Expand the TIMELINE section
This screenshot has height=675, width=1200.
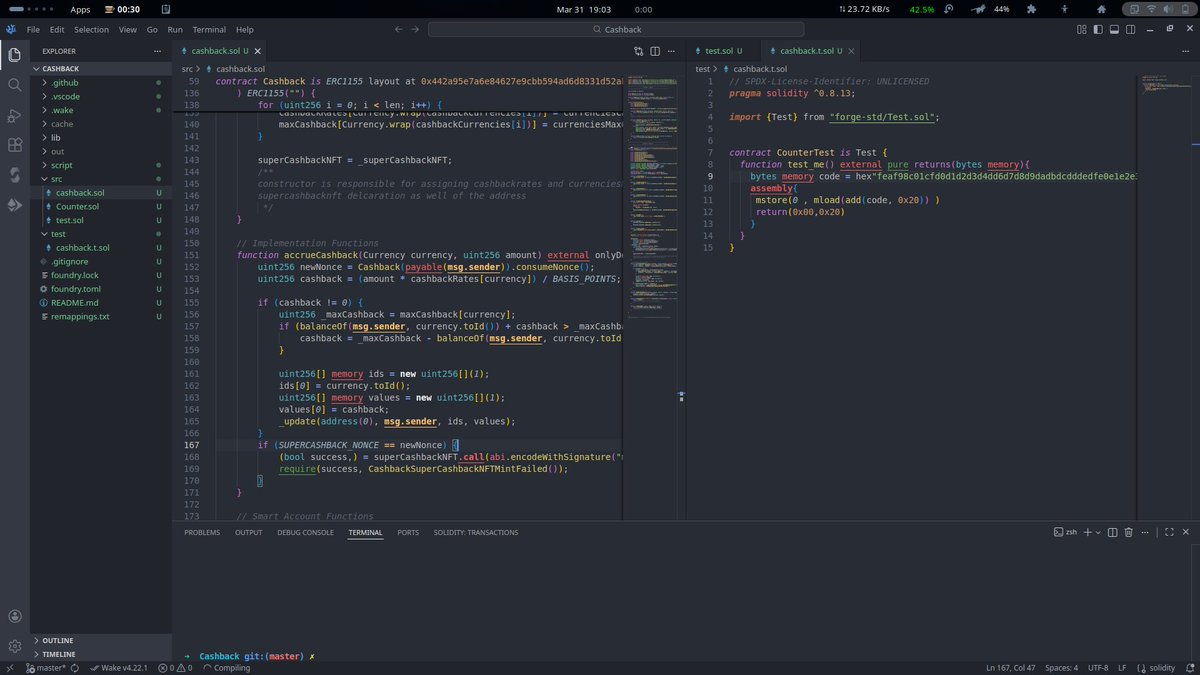coord(100,654)
